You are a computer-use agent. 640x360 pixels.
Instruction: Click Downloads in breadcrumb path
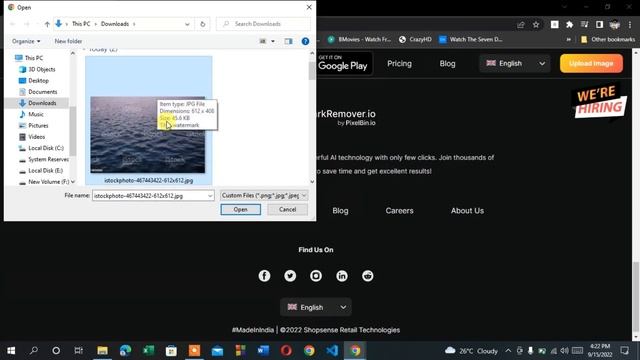tap(115, 24)
